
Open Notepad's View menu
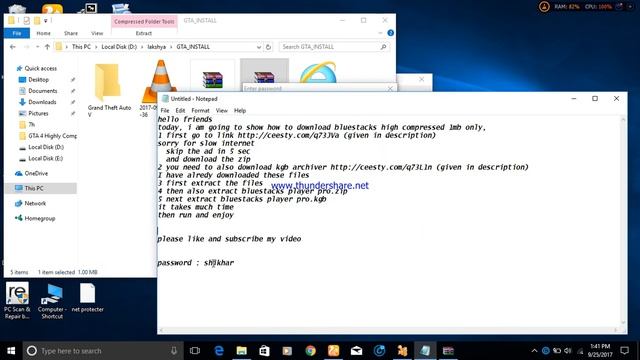222,111
